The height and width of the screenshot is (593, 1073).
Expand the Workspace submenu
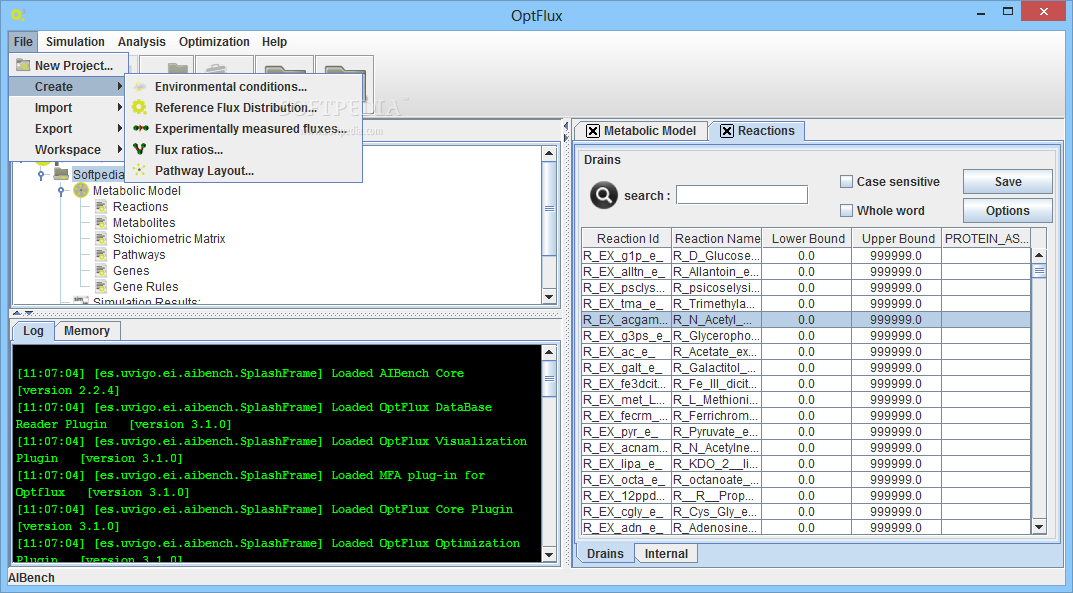pos(68,150)
